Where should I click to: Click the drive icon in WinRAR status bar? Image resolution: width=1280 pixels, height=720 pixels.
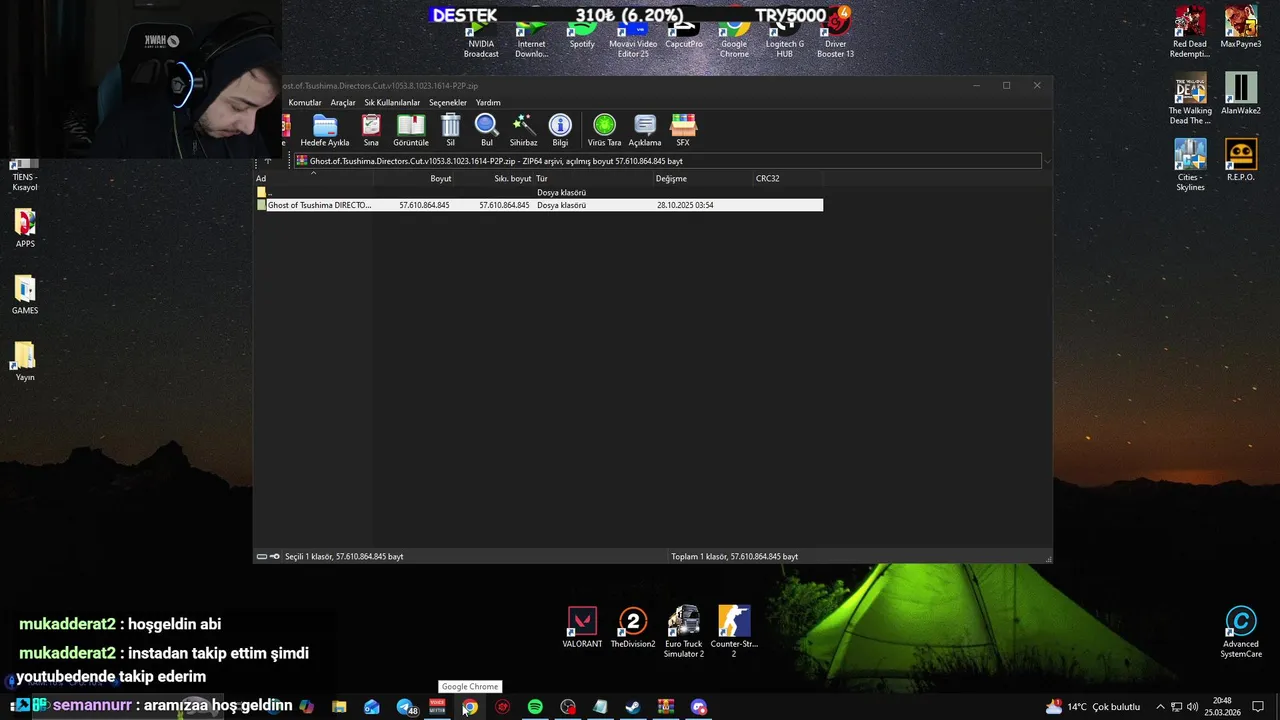coord(262,556)
